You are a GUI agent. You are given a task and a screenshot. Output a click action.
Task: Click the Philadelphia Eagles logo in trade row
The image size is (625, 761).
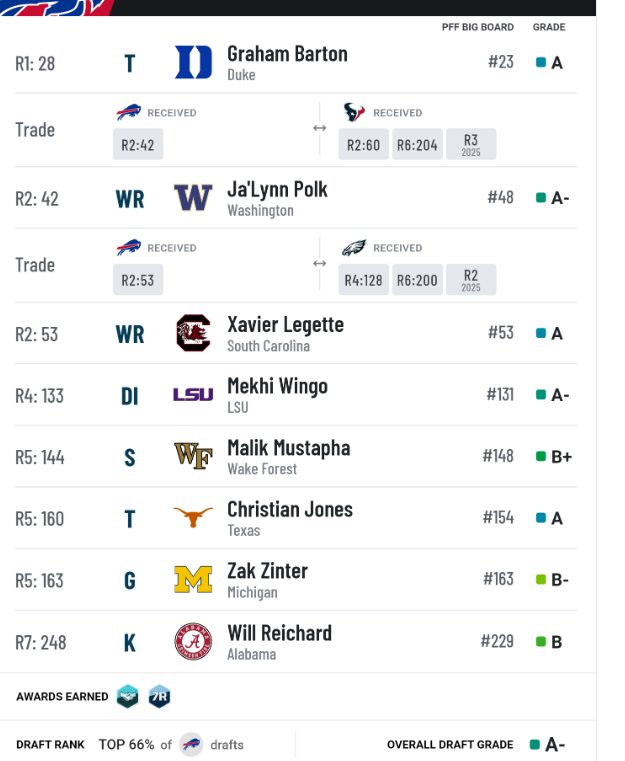(x=354, y=248)
